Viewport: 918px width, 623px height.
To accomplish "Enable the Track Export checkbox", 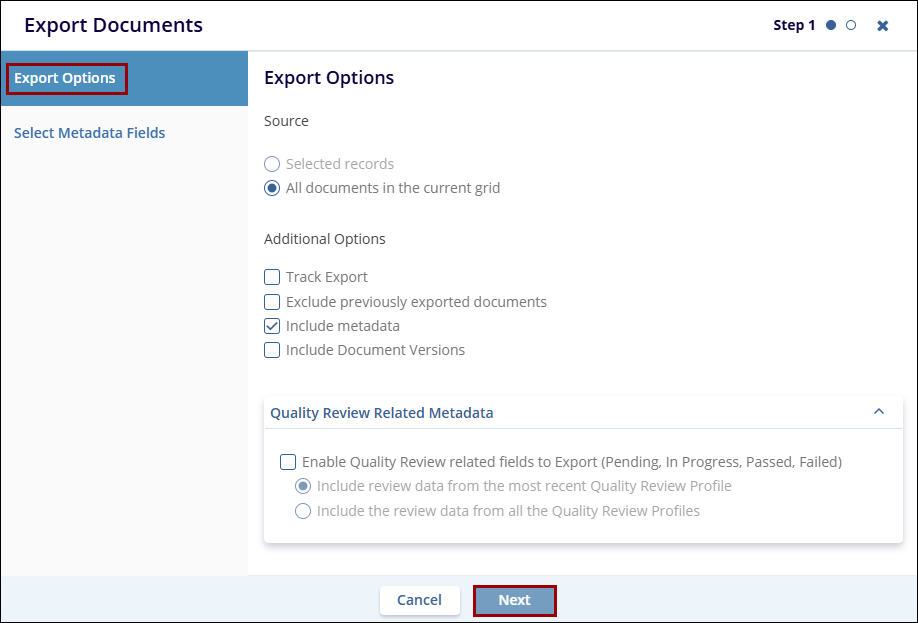I will pyautogui.click(x=272, y=277).
